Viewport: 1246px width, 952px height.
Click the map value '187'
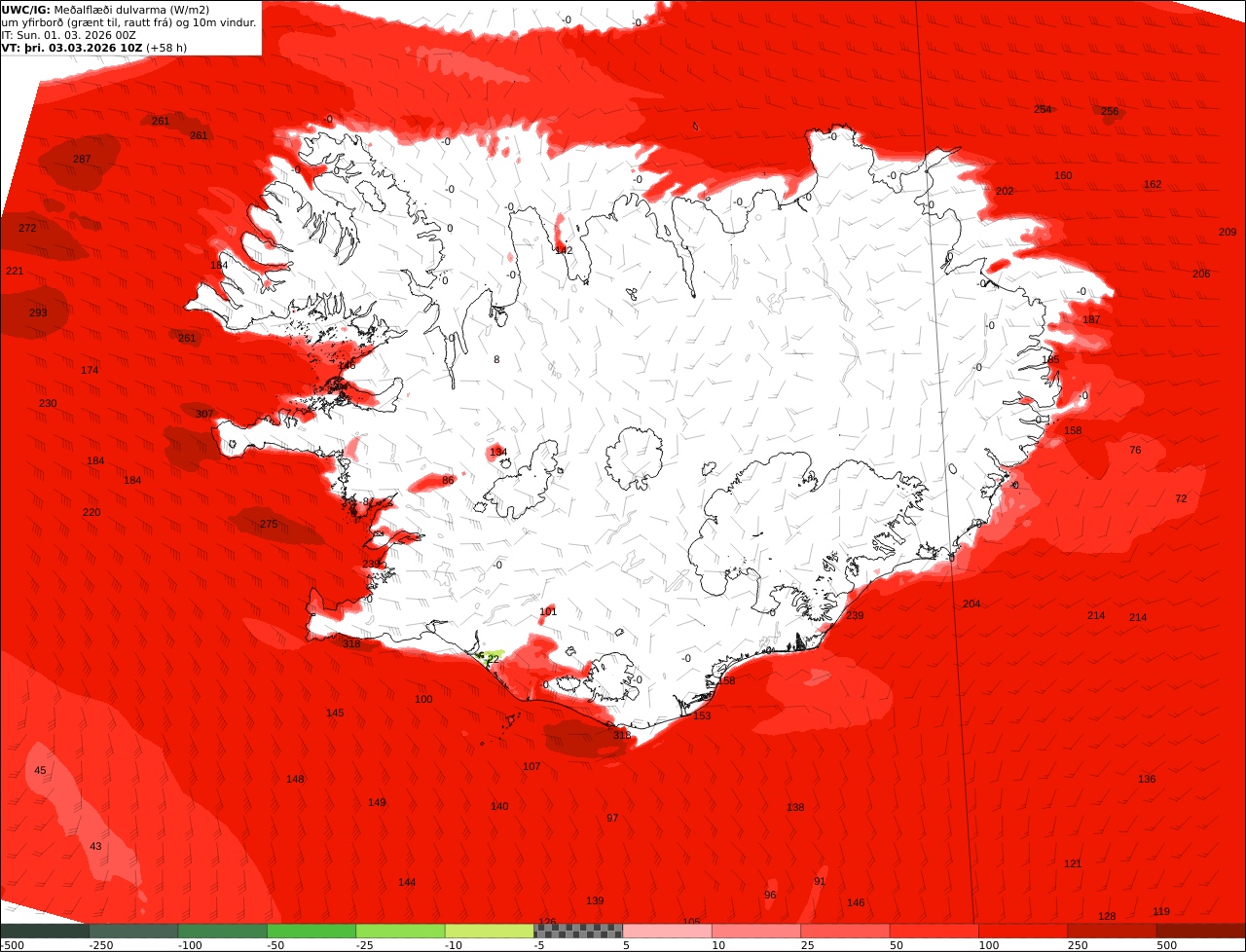[x=1091, y=319]
